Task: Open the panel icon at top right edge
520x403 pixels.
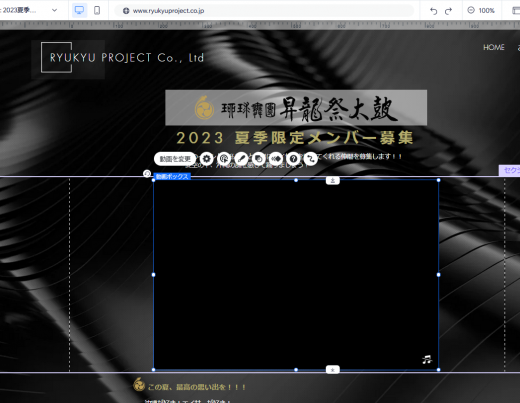Action: coord(516,10)
